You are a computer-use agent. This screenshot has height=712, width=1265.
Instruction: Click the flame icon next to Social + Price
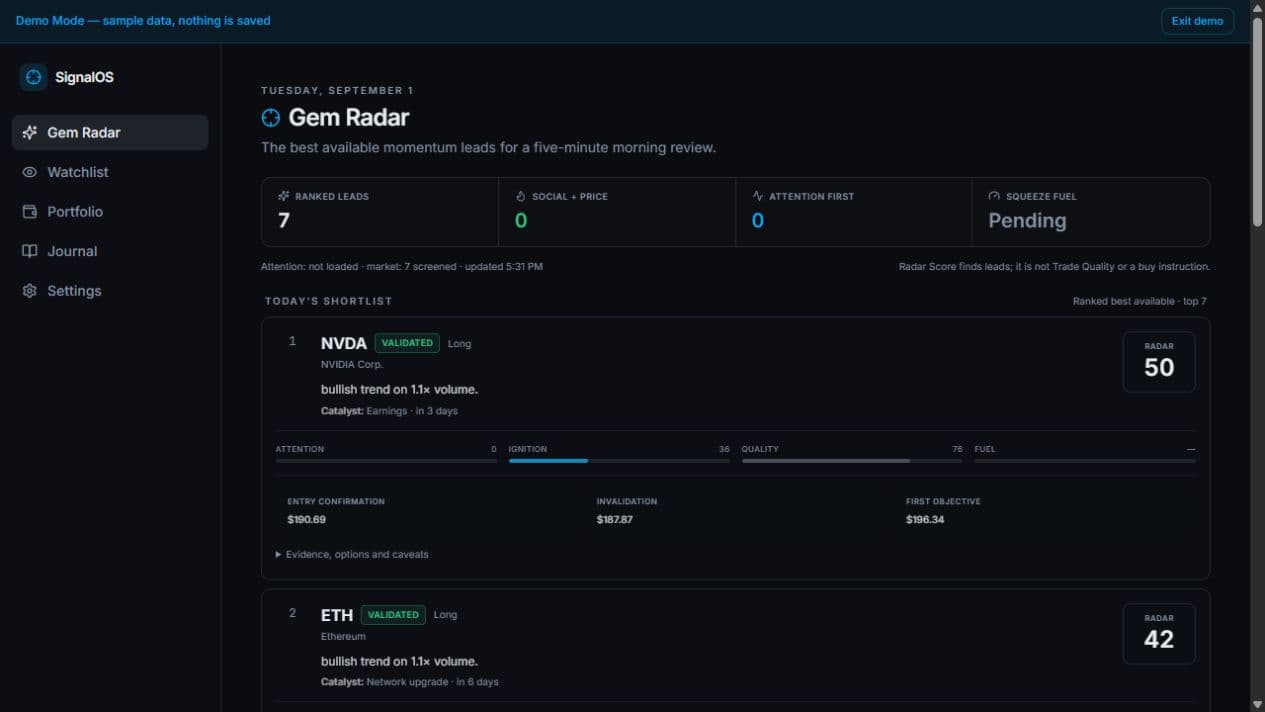tap(520, 196)
